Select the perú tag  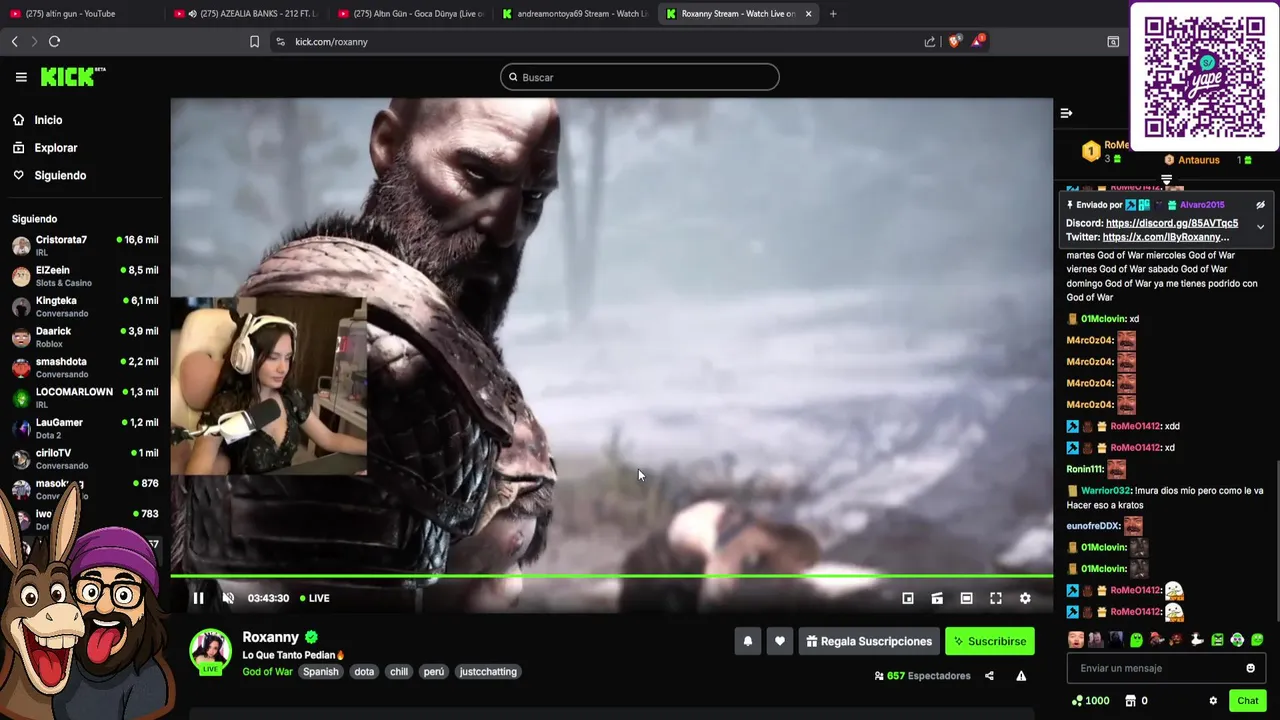pos(433,672)
